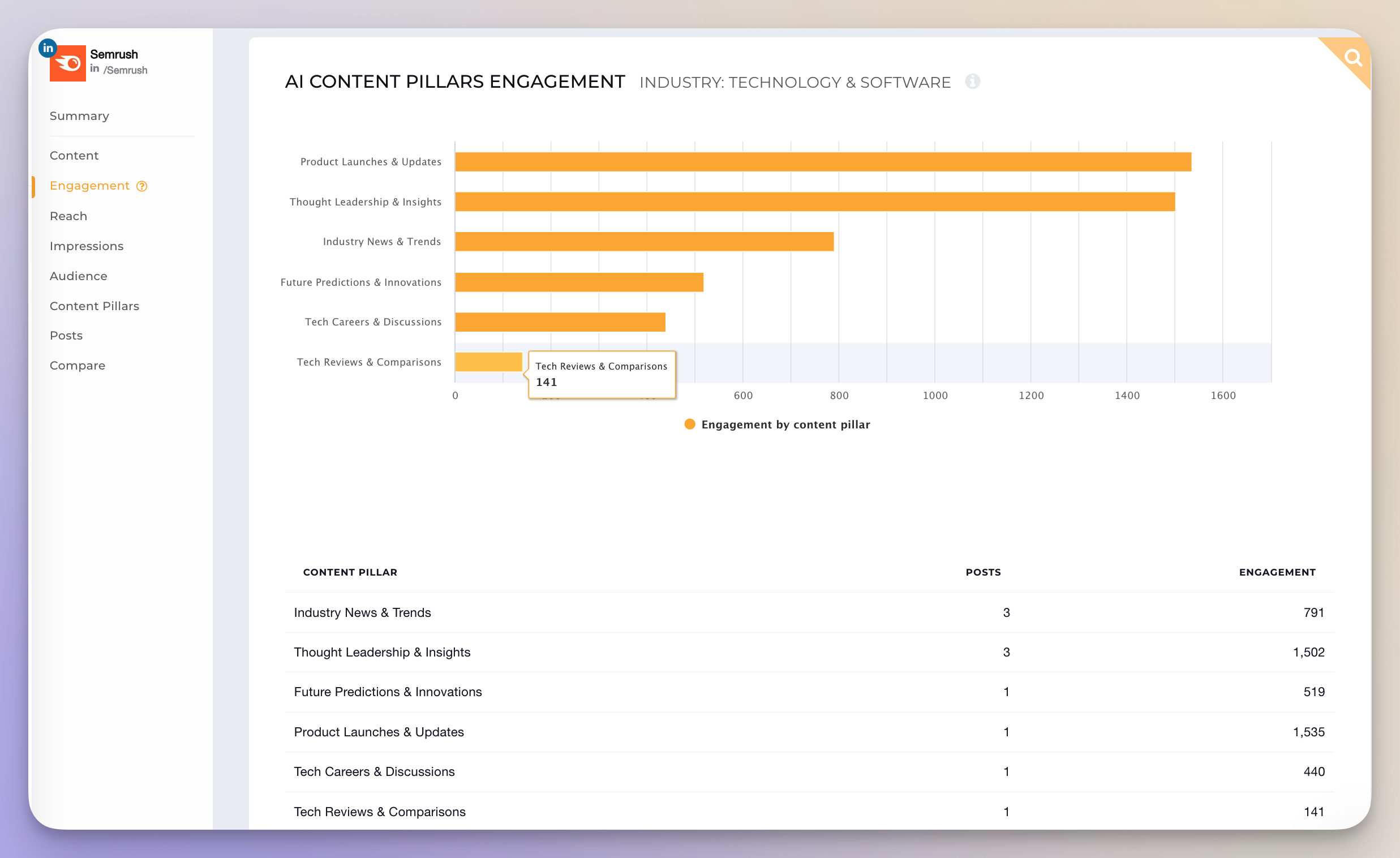Image resolution: width=1400 pixels, height=858 pixels.
Task: Click the AI CONTENT PILLARS ENGAGEMENT heading
Action: click(454, 82)
